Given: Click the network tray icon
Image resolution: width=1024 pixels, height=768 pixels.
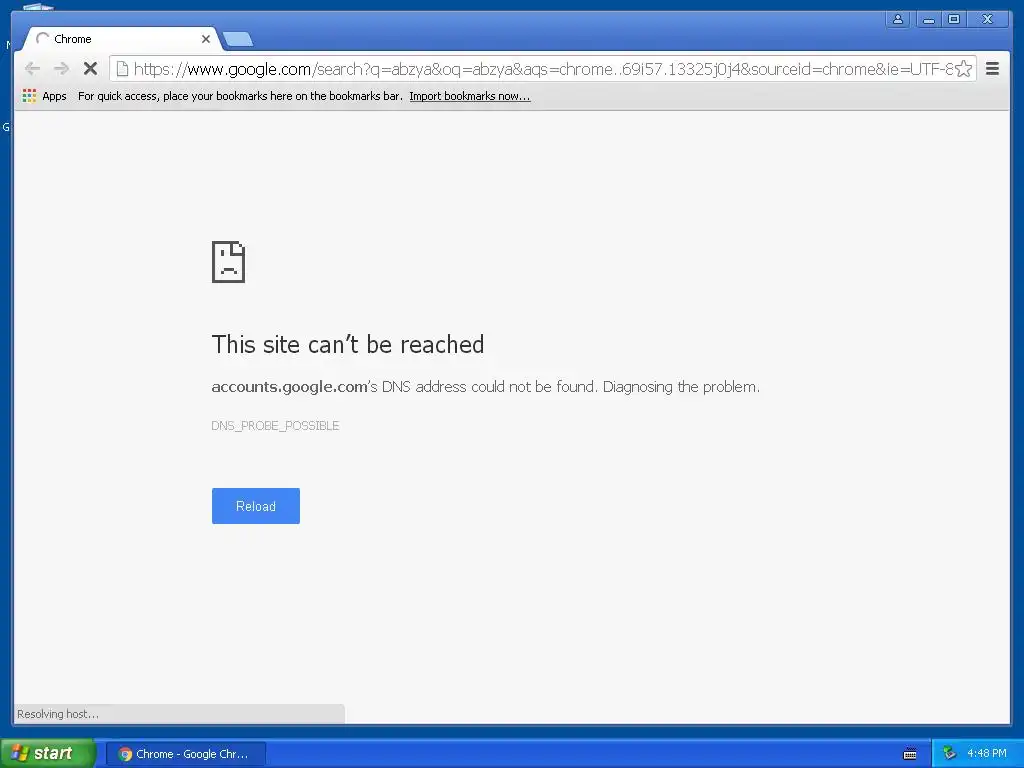Looking at the screenshot, I should (x=949, y=754).
